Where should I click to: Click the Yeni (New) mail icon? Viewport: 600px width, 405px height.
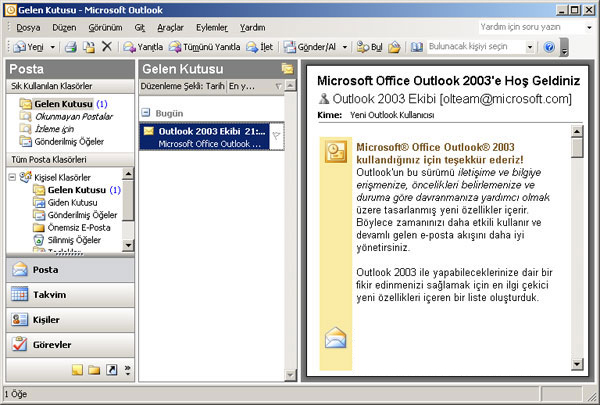coord(19,47)
